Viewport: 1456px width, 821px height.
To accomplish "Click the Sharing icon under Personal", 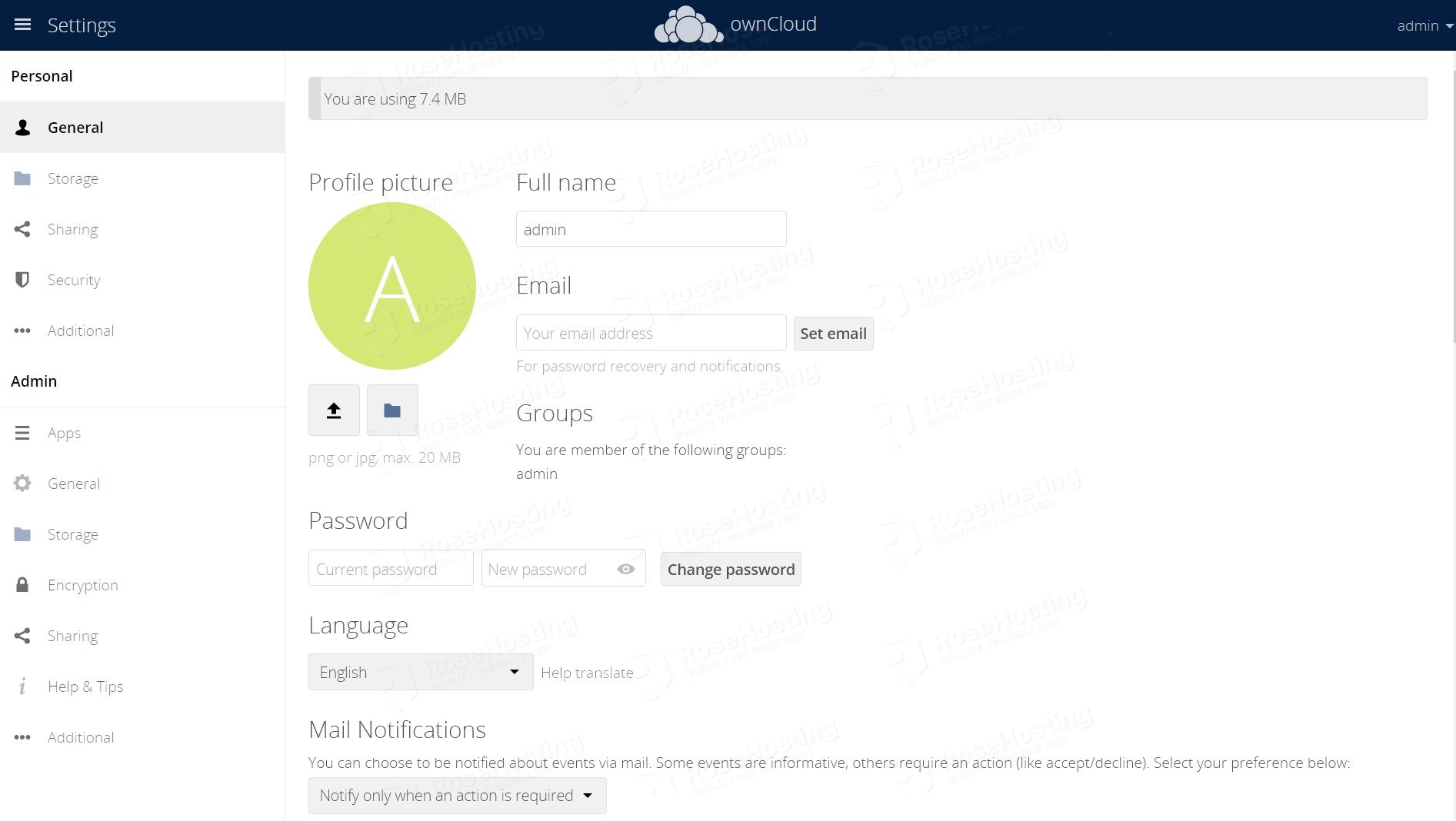I will (x=22, y=229).
